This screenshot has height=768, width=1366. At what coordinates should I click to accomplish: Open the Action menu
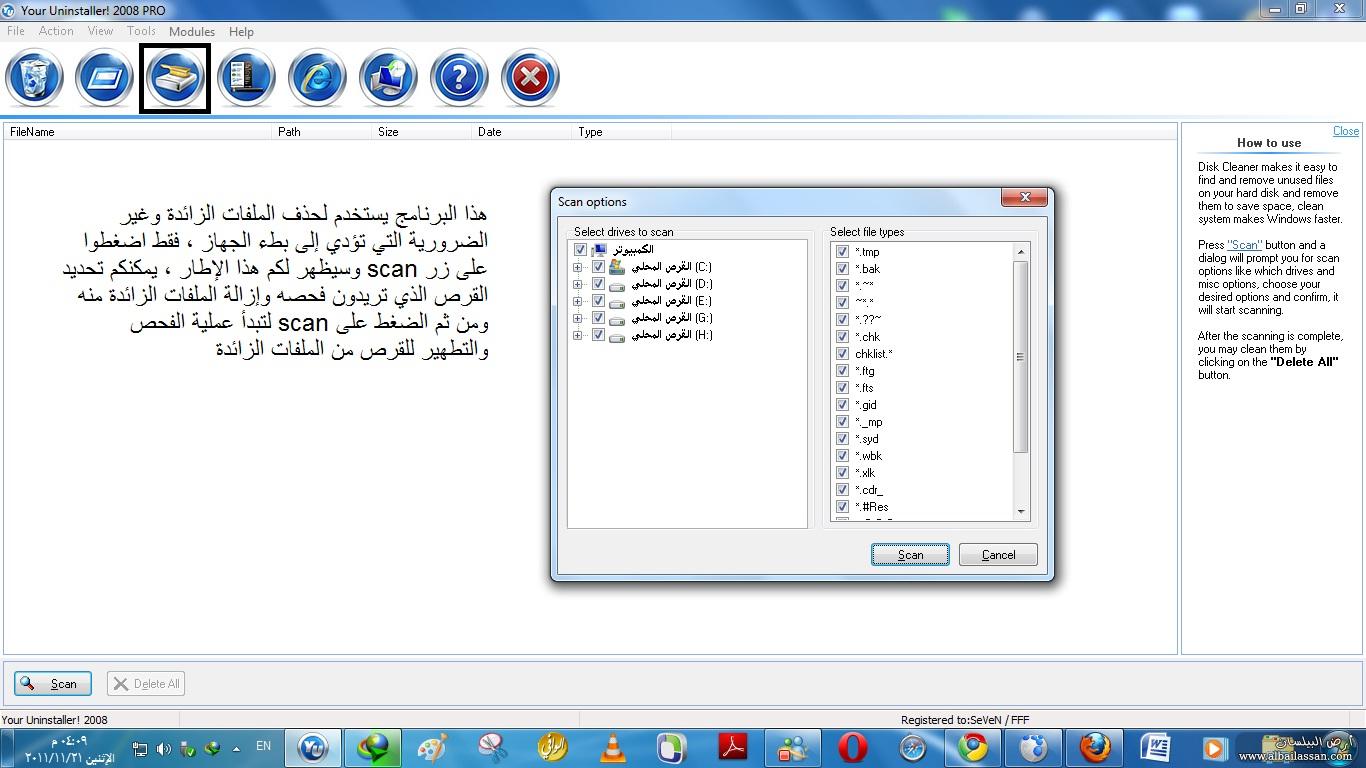[56, 31]
